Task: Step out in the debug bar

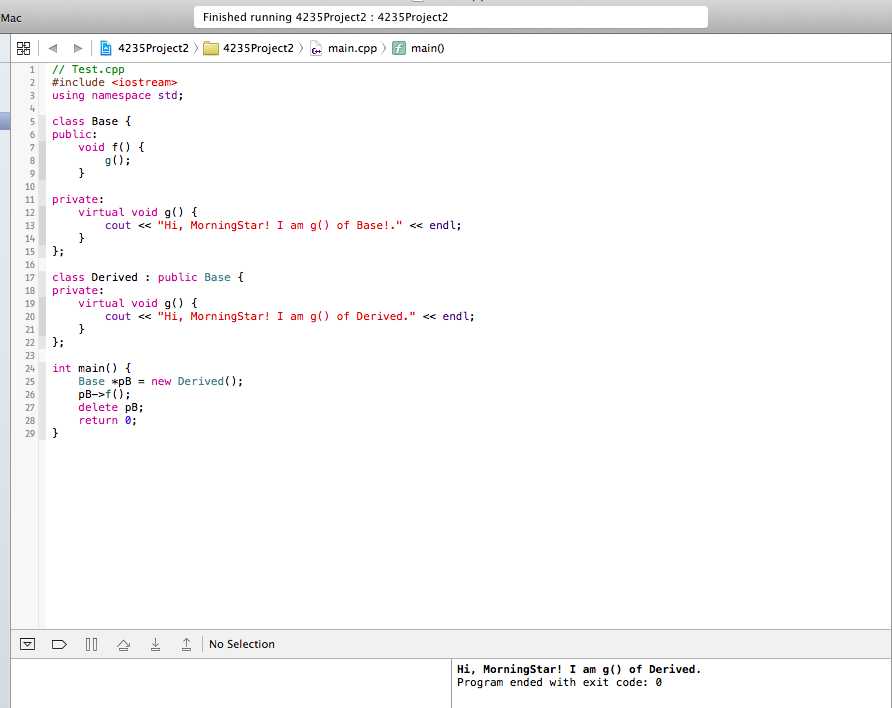Action: pyautogui.click(x=186, y=644)
